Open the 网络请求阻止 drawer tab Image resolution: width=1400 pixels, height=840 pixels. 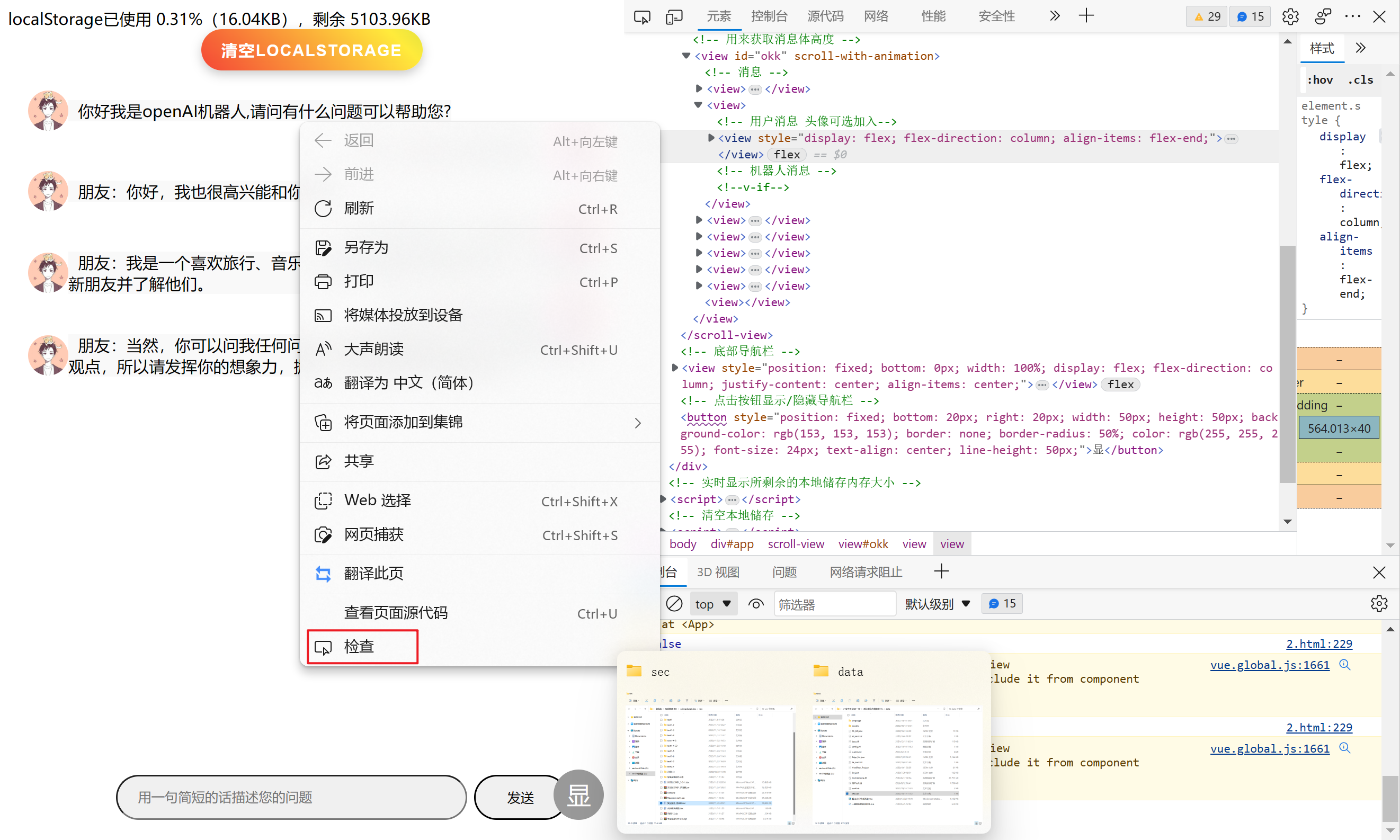[x=866, y=572]
